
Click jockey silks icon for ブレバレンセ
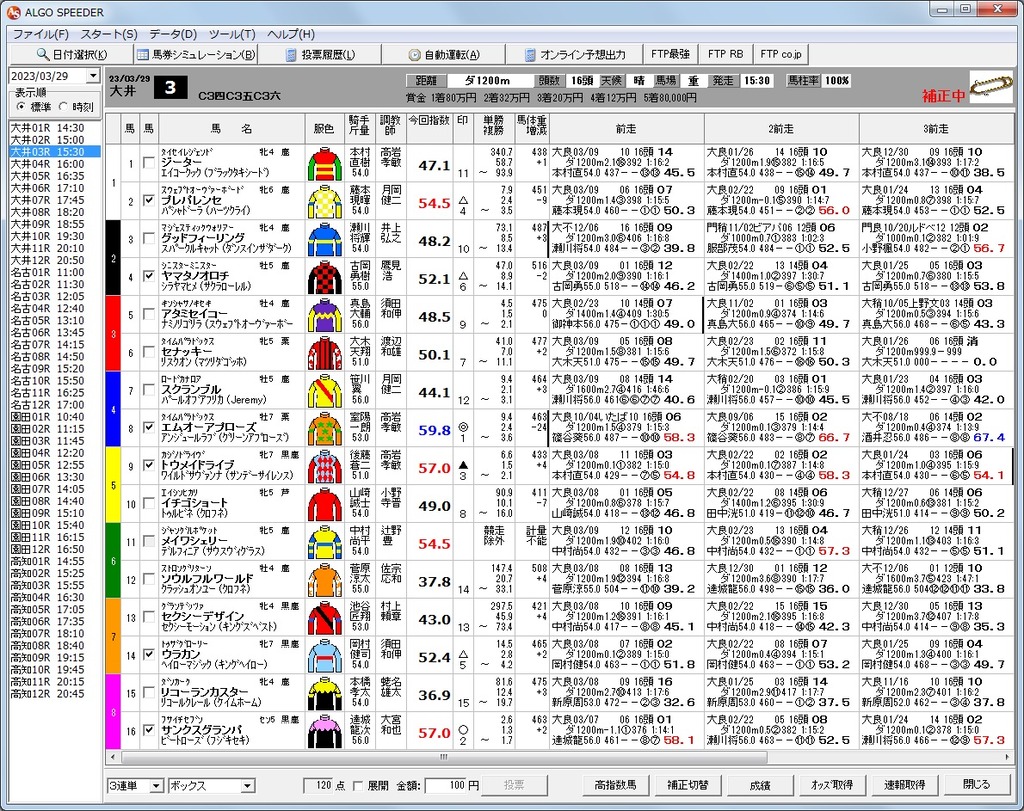tap(325, 202)
